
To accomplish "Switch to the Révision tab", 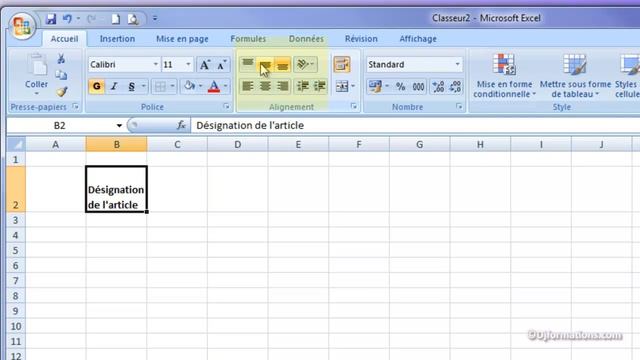I will 361,39.
